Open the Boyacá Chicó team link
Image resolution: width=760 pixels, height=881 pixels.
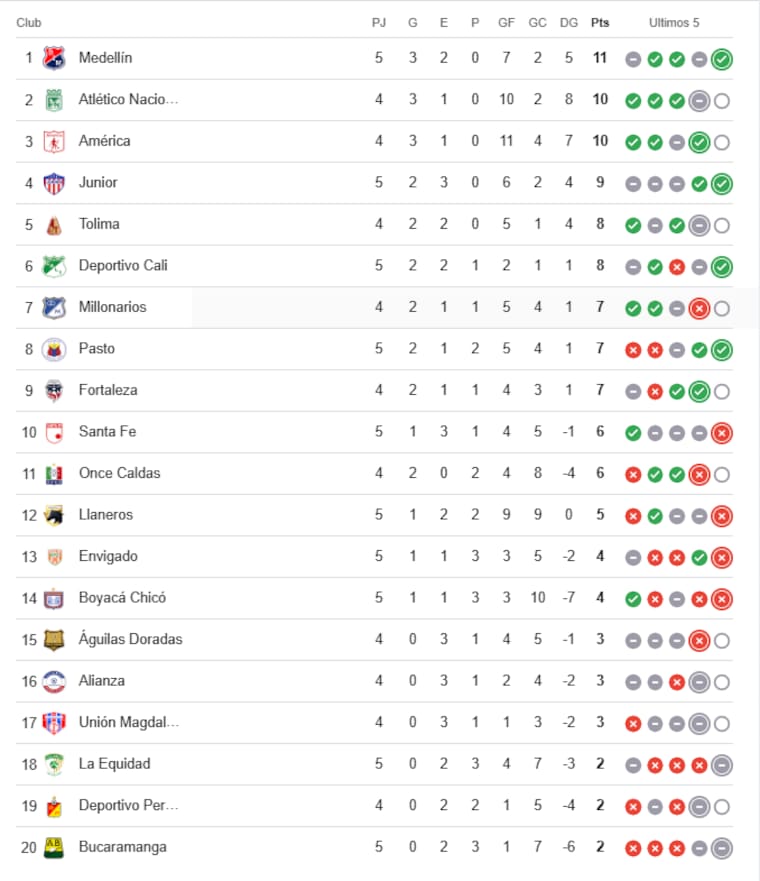click(x=122, y=598)
